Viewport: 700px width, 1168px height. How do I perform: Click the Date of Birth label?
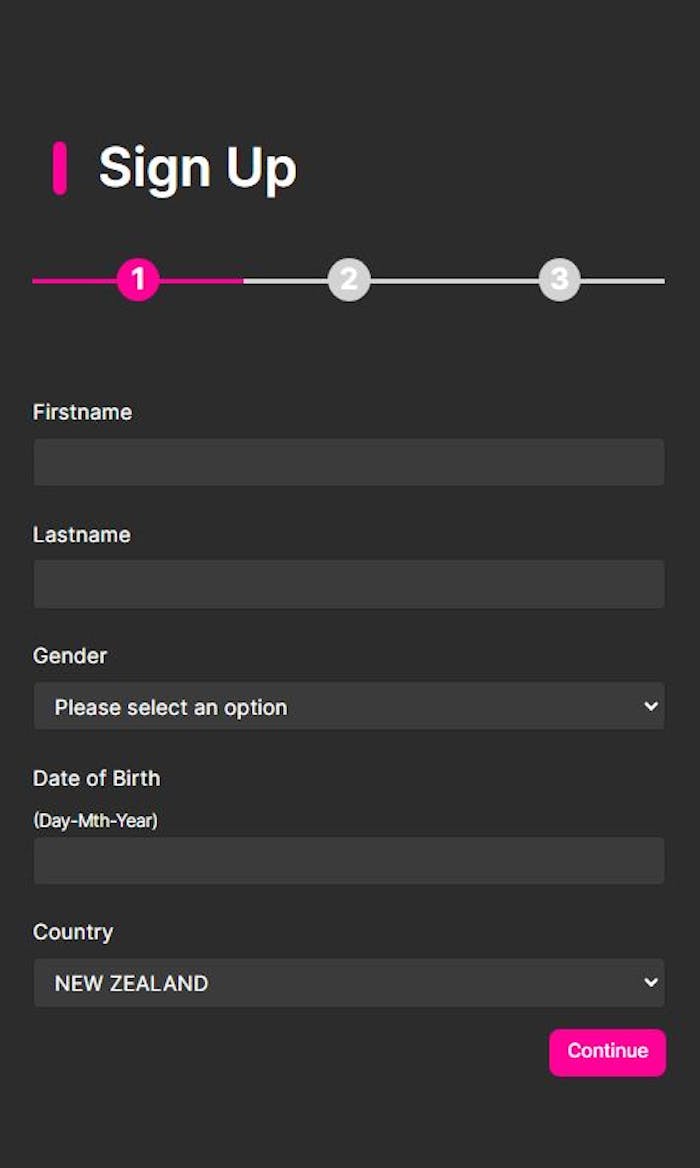(x=96, y=778)
